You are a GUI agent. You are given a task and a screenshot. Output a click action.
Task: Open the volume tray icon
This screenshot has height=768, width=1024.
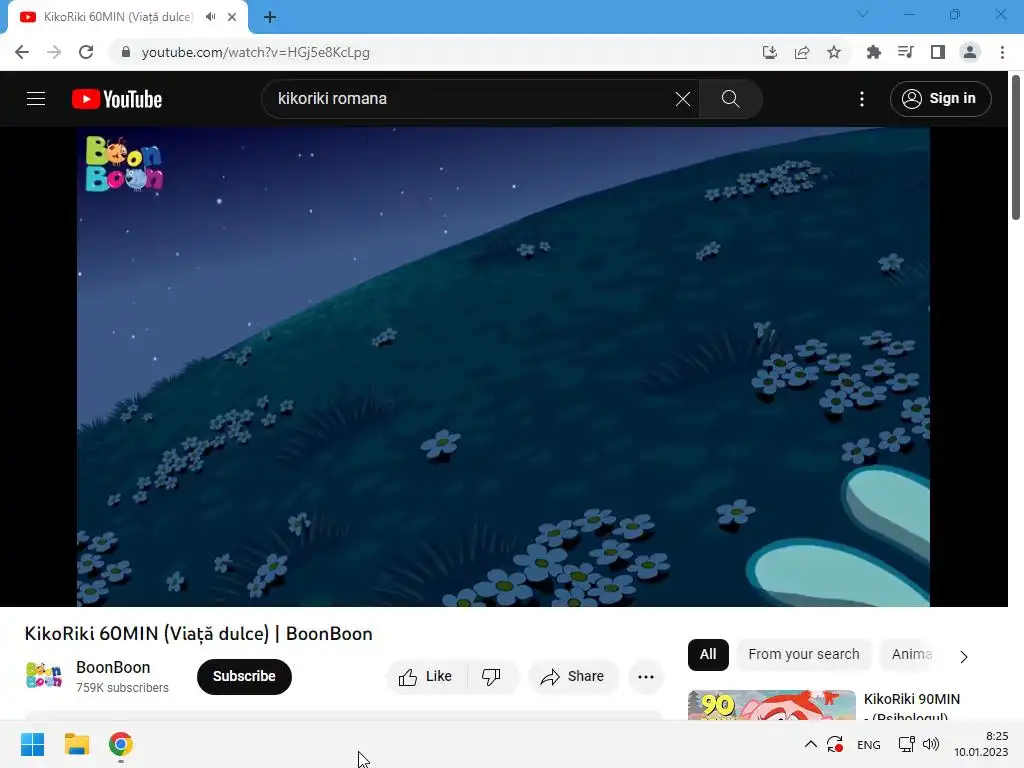[931, 744]
